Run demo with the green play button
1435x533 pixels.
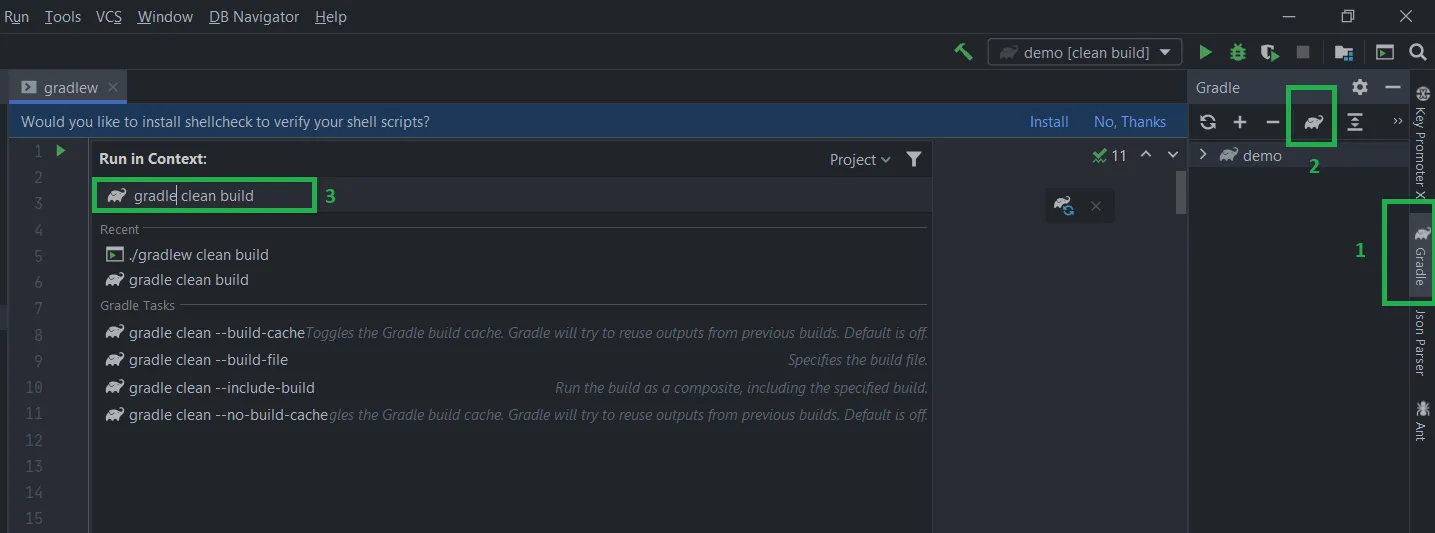point(1206,52)
